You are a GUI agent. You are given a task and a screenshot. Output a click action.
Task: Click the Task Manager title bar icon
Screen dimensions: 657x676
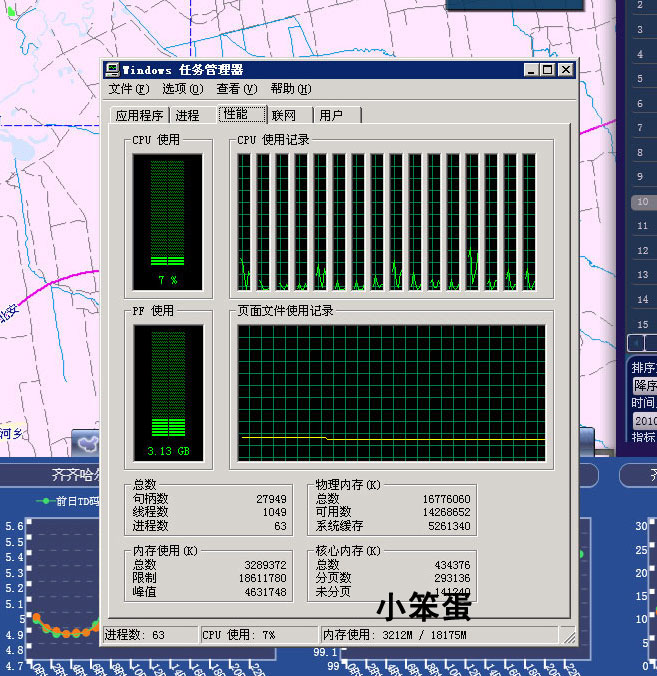point(113,69)
